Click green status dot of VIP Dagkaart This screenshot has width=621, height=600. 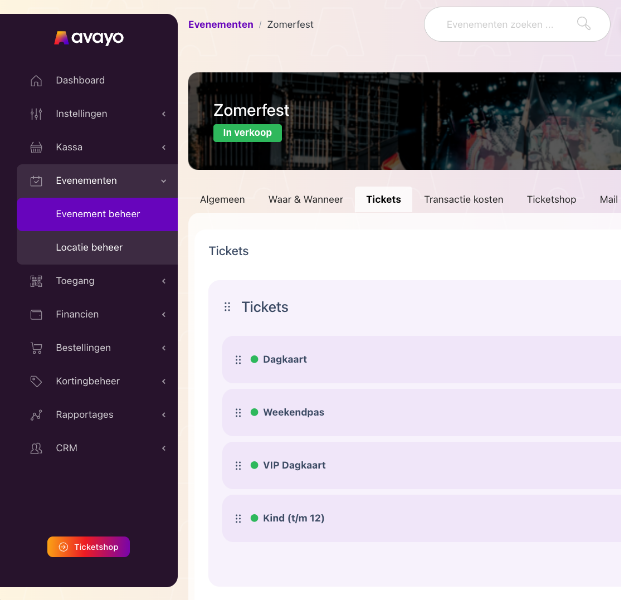coord(254,465)
